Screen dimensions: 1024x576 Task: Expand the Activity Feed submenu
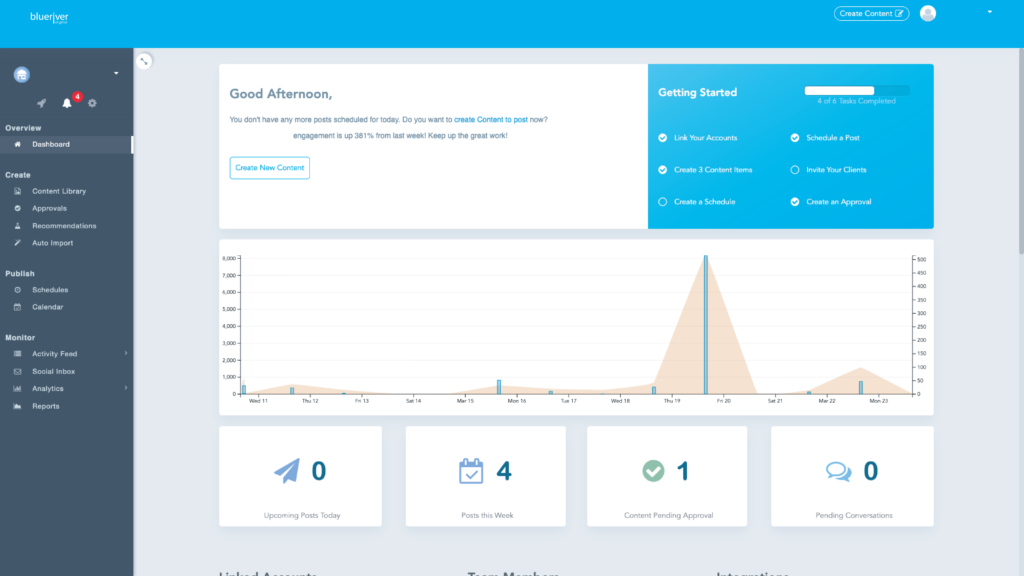click(125, 354)
